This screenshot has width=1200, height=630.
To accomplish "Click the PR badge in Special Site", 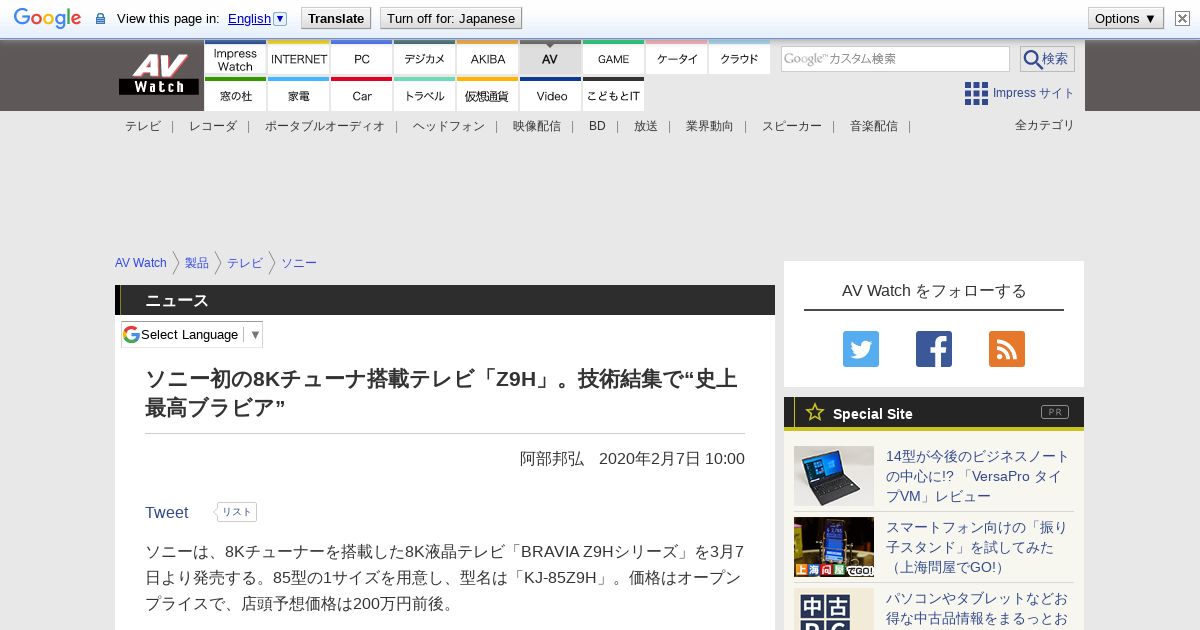I will 1055,412.
